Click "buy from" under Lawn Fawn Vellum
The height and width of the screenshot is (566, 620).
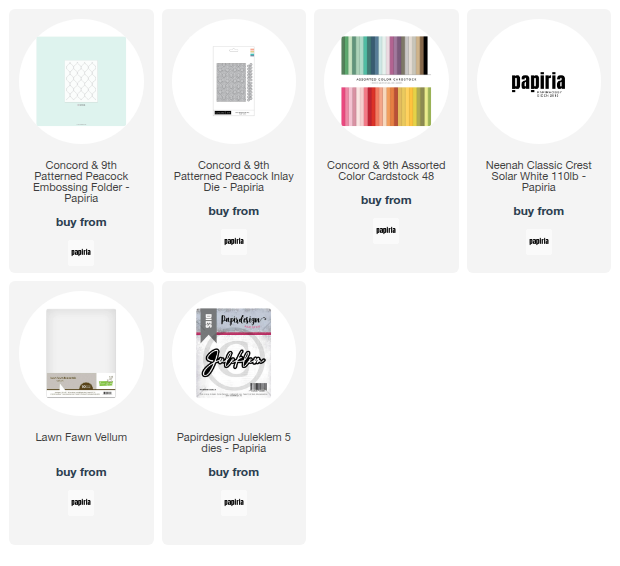pos(81,472)
